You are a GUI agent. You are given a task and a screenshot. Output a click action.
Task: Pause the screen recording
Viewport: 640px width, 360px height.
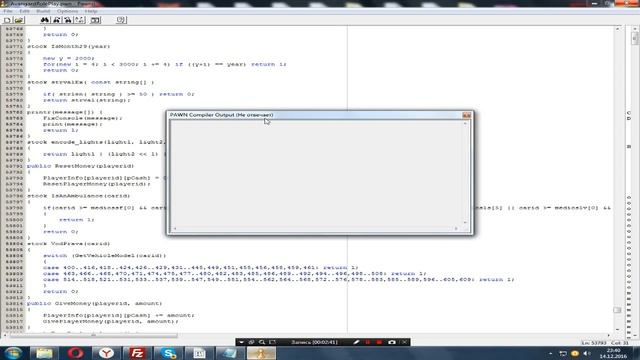point(368,342)
